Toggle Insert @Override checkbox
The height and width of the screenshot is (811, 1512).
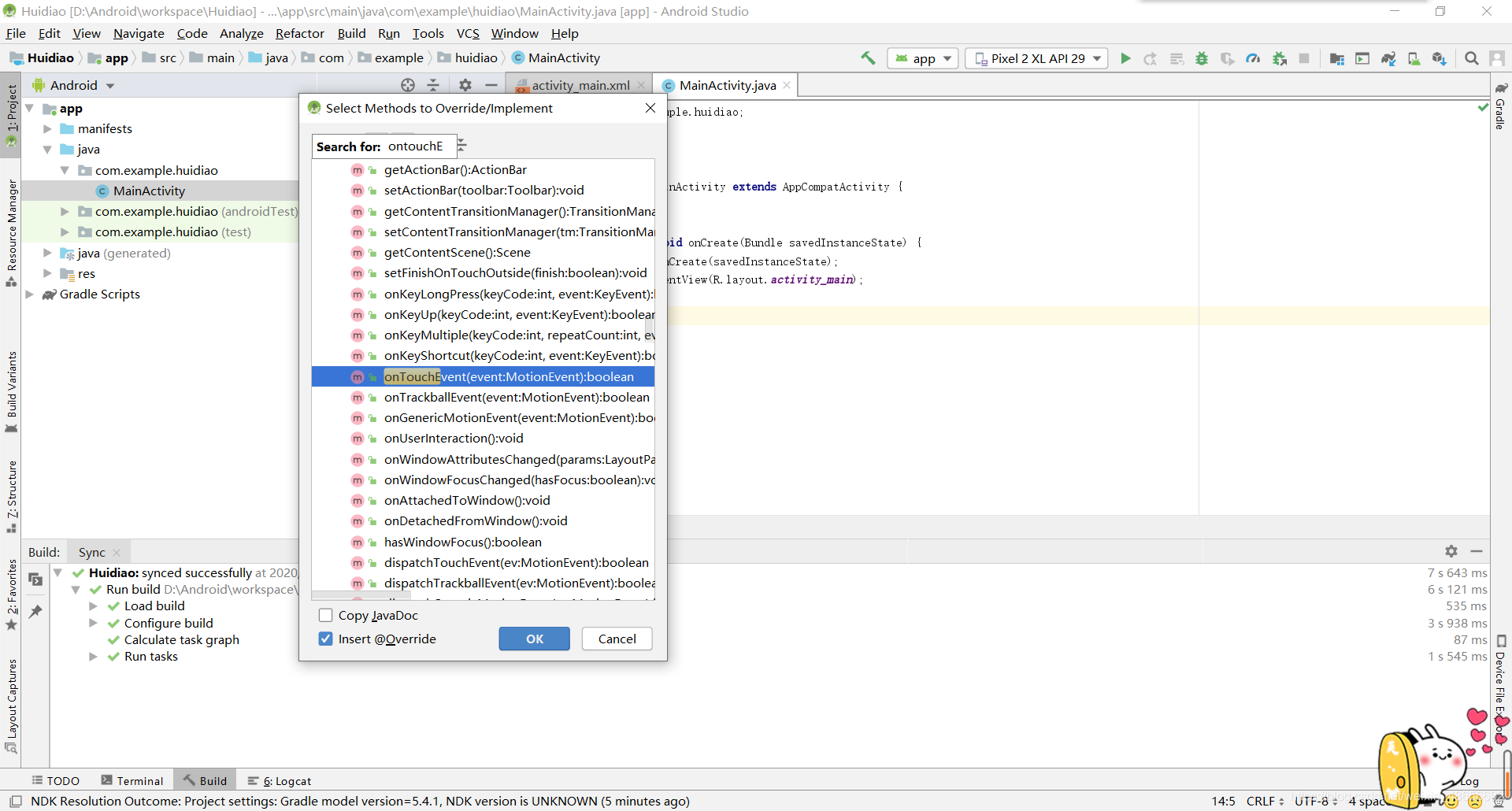pos(325,639)
